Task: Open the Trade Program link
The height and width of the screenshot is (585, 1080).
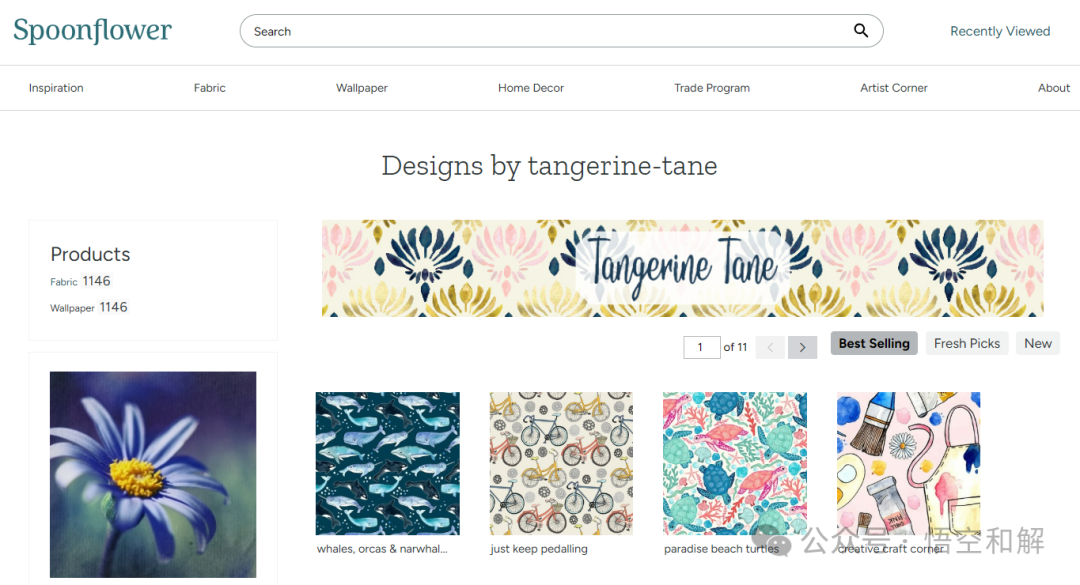Action: pyautogui.click(x=712, y=88)
